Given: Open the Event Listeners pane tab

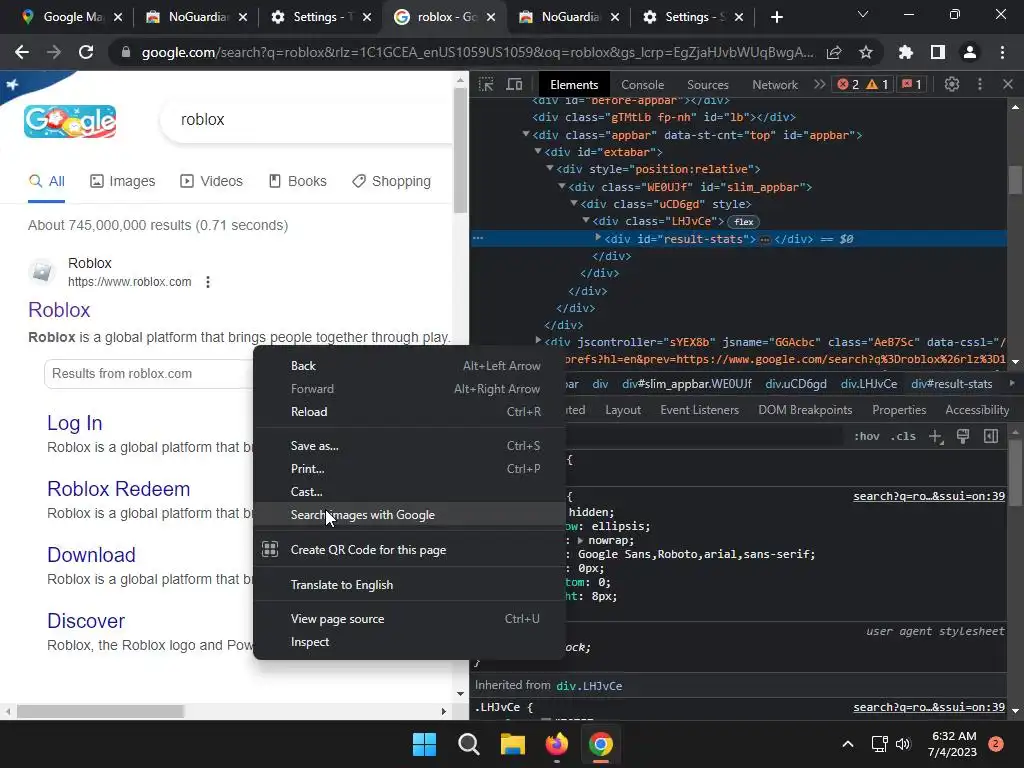Looking at the screenshot, I should click(x=699, y=409).
